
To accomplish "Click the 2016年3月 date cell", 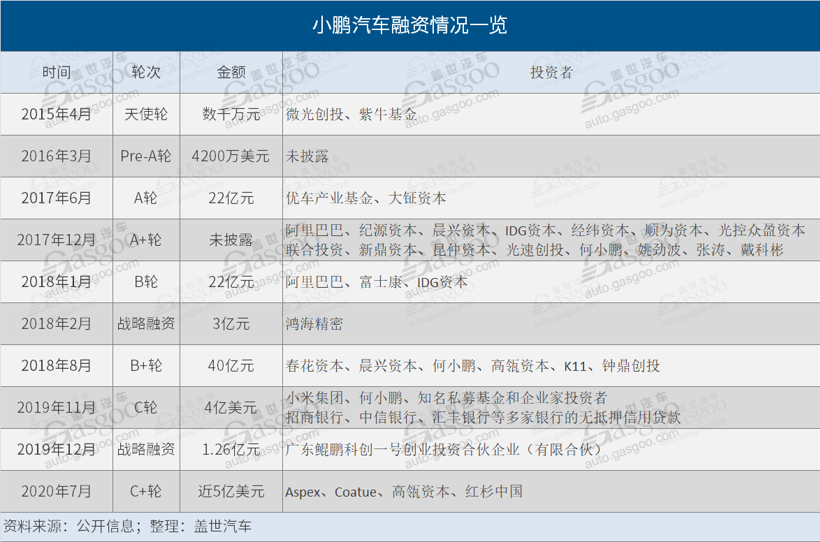I will coord(56,156).
